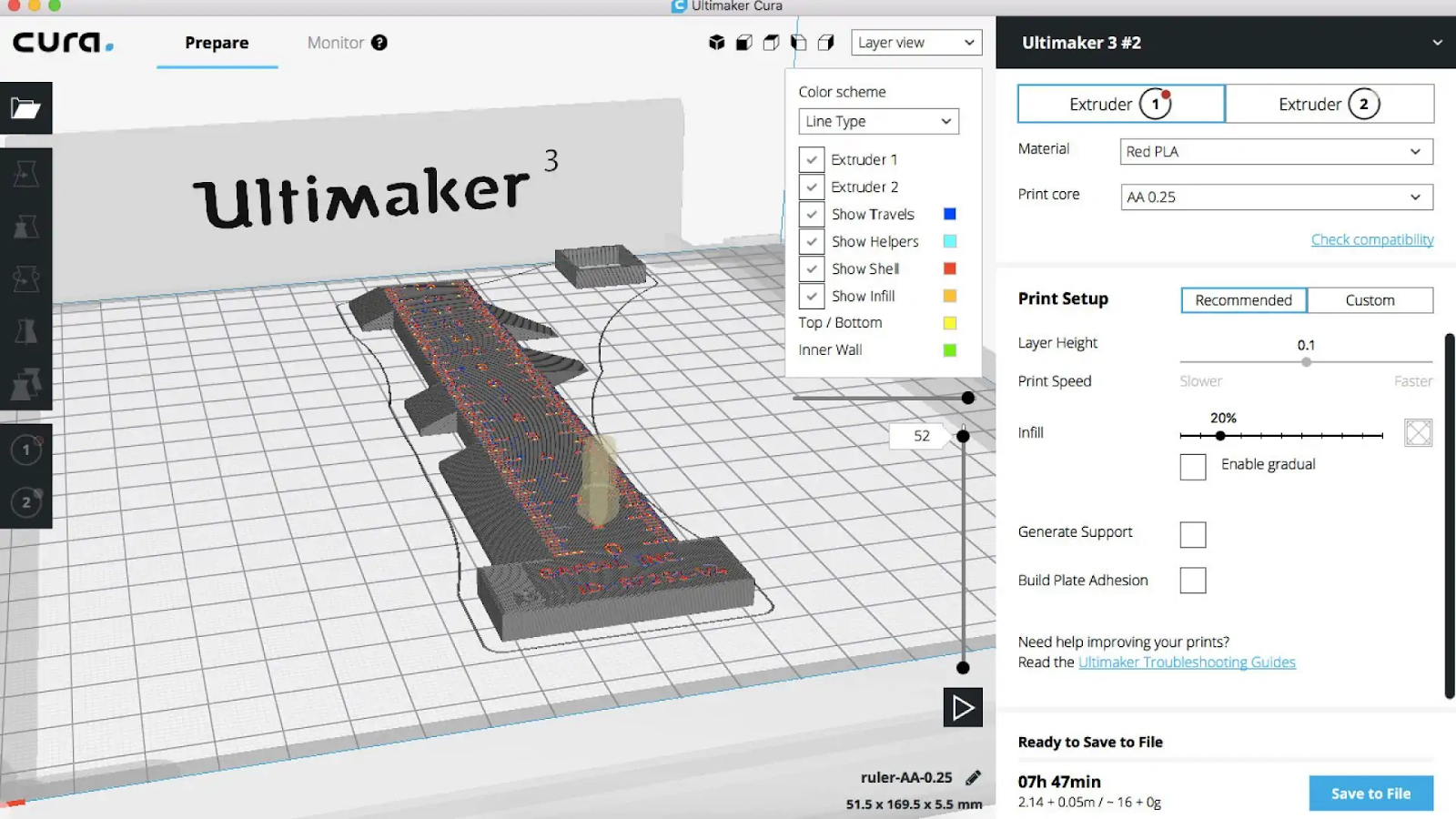Click the Save to File button
1456x819 pixels.
[x=1370, y=794]
